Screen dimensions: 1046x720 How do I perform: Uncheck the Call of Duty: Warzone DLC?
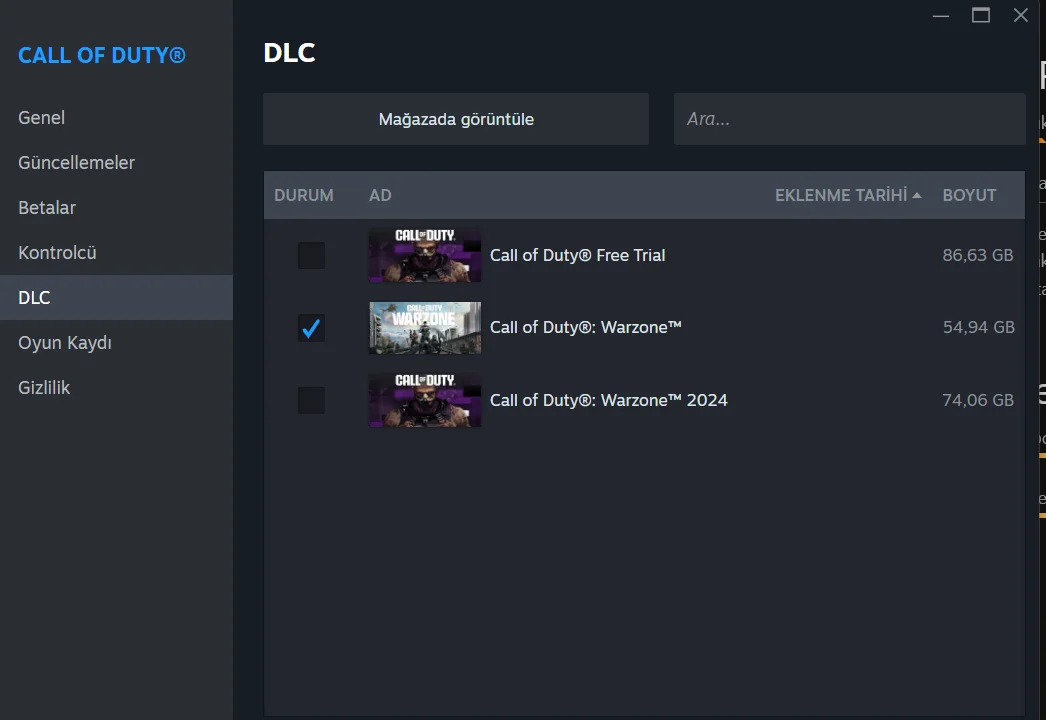point(312,328)
